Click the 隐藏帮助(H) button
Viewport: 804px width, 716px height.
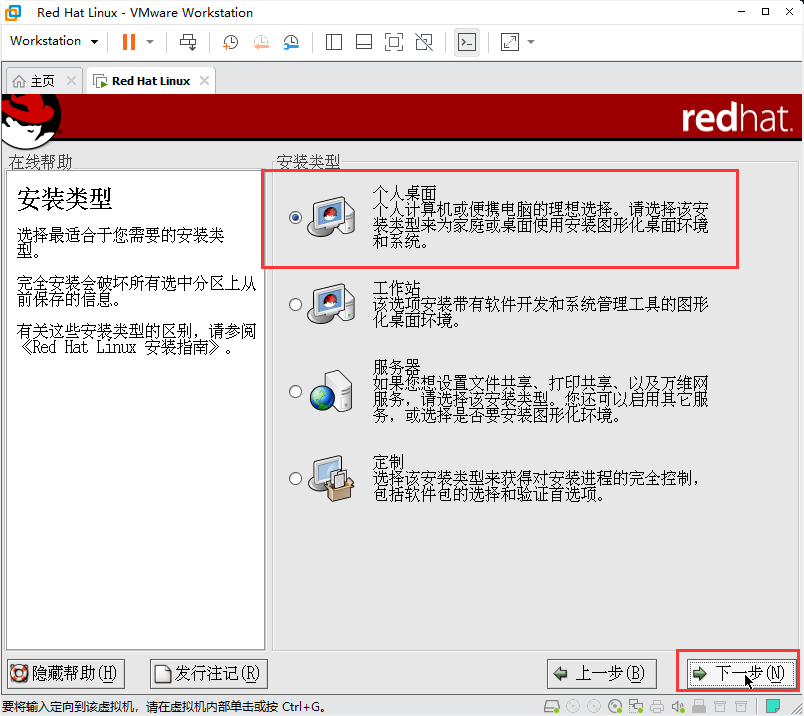[x=66, y=673]
